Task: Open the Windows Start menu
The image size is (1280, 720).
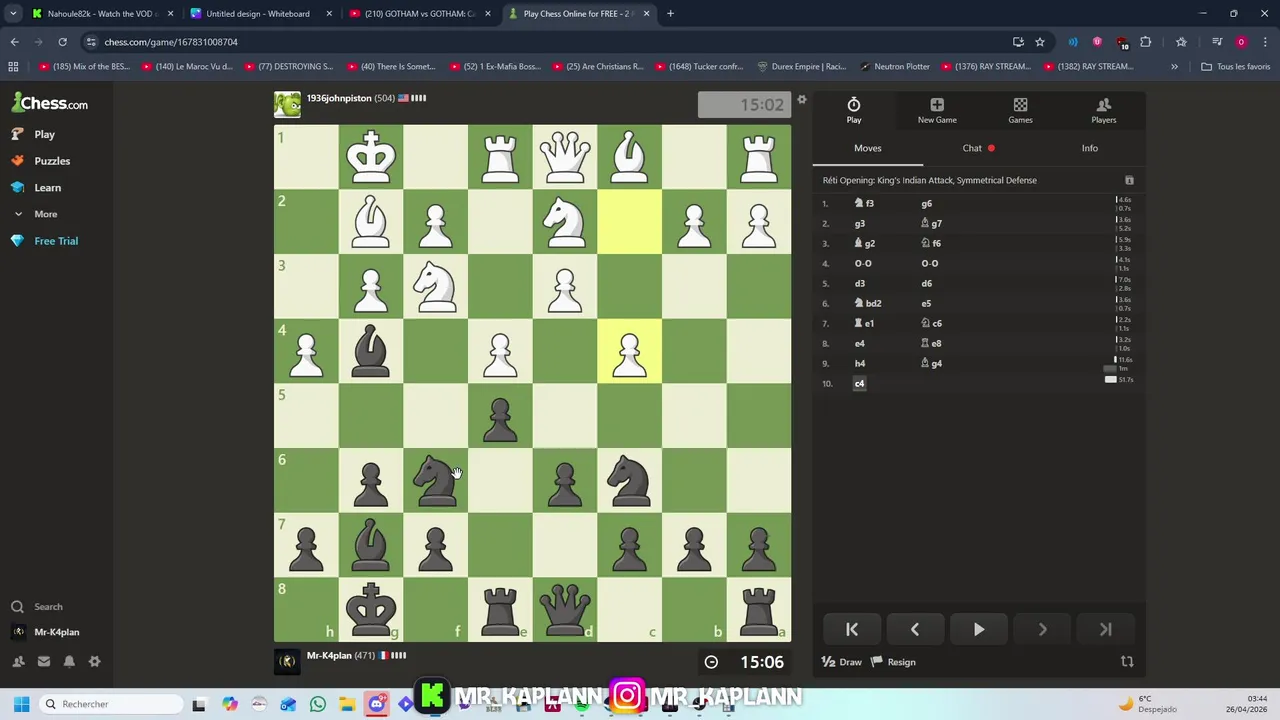Action: coord(21,704)
